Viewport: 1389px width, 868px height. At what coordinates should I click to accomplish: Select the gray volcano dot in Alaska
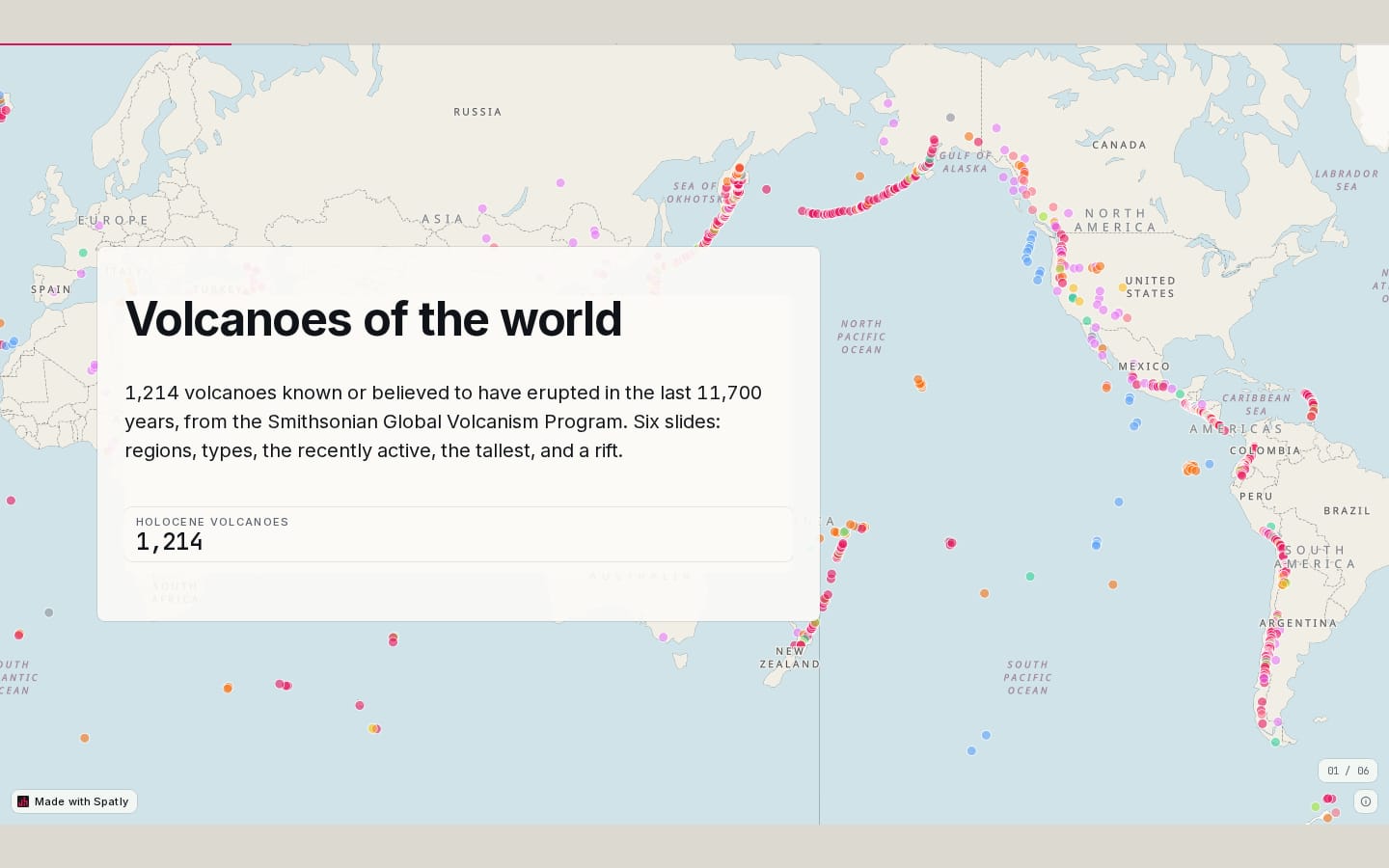click(950, 118)
